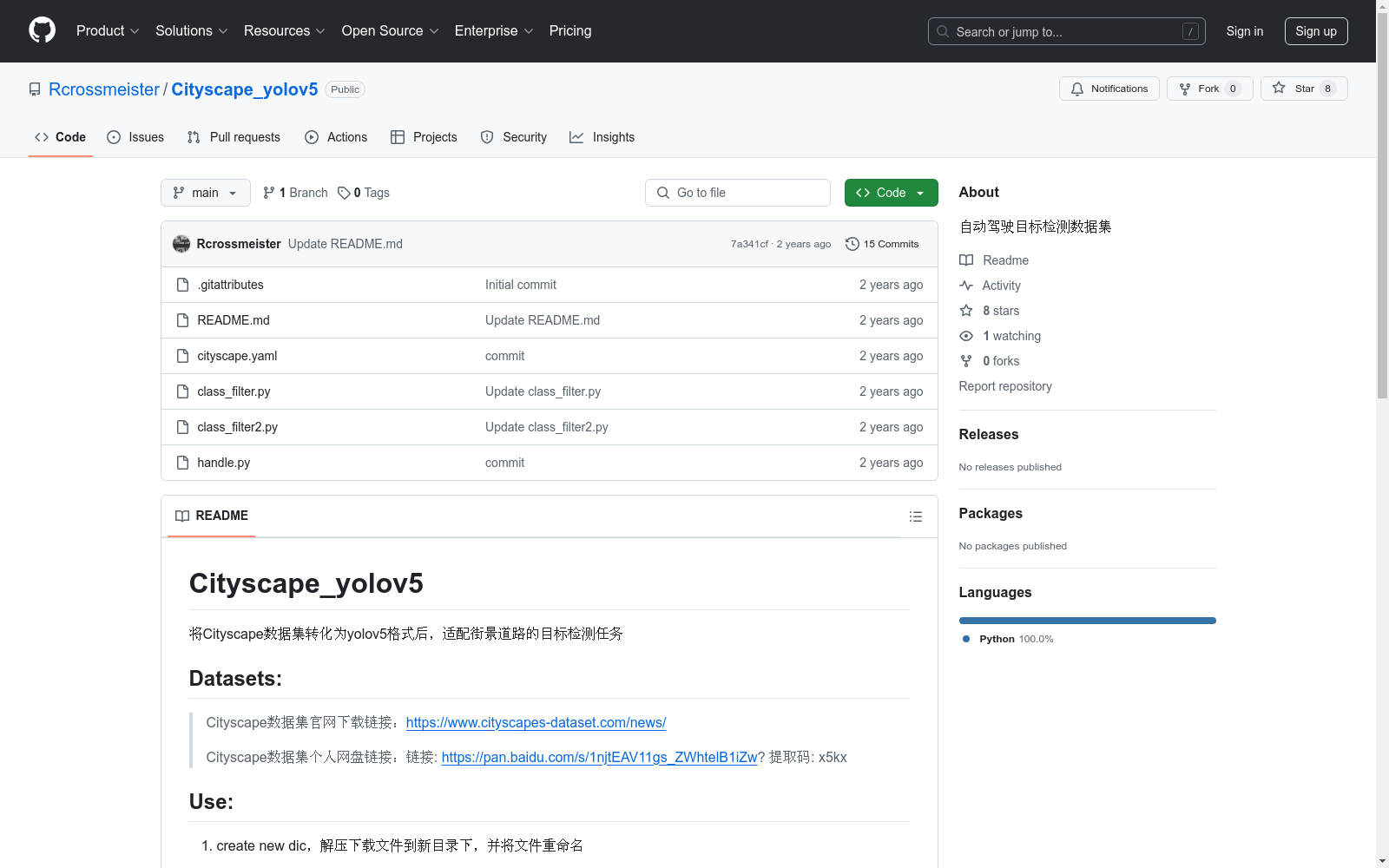Screen dimensions: 1389x868
Task: Open the cityscape.yaml file
Action: [237, 356]
